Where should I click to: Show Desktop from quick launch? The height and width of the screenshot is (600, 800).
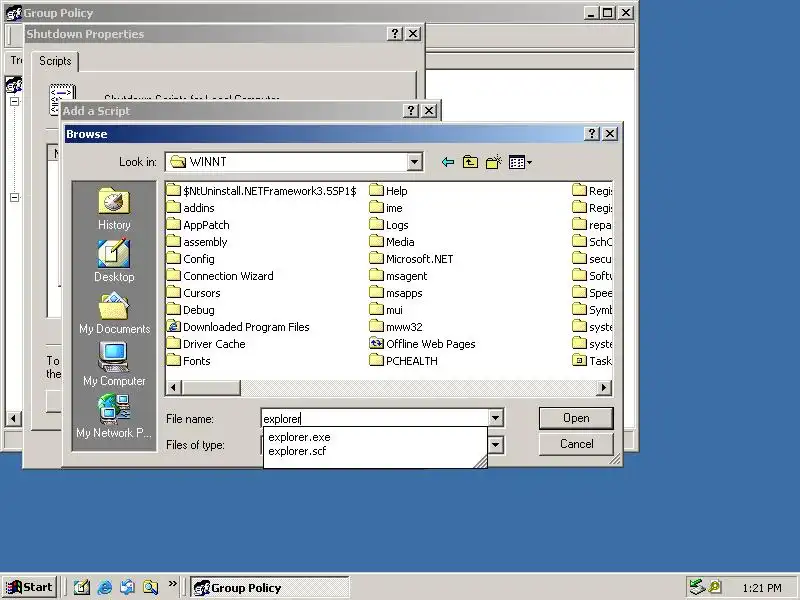(x=82, y=587)
